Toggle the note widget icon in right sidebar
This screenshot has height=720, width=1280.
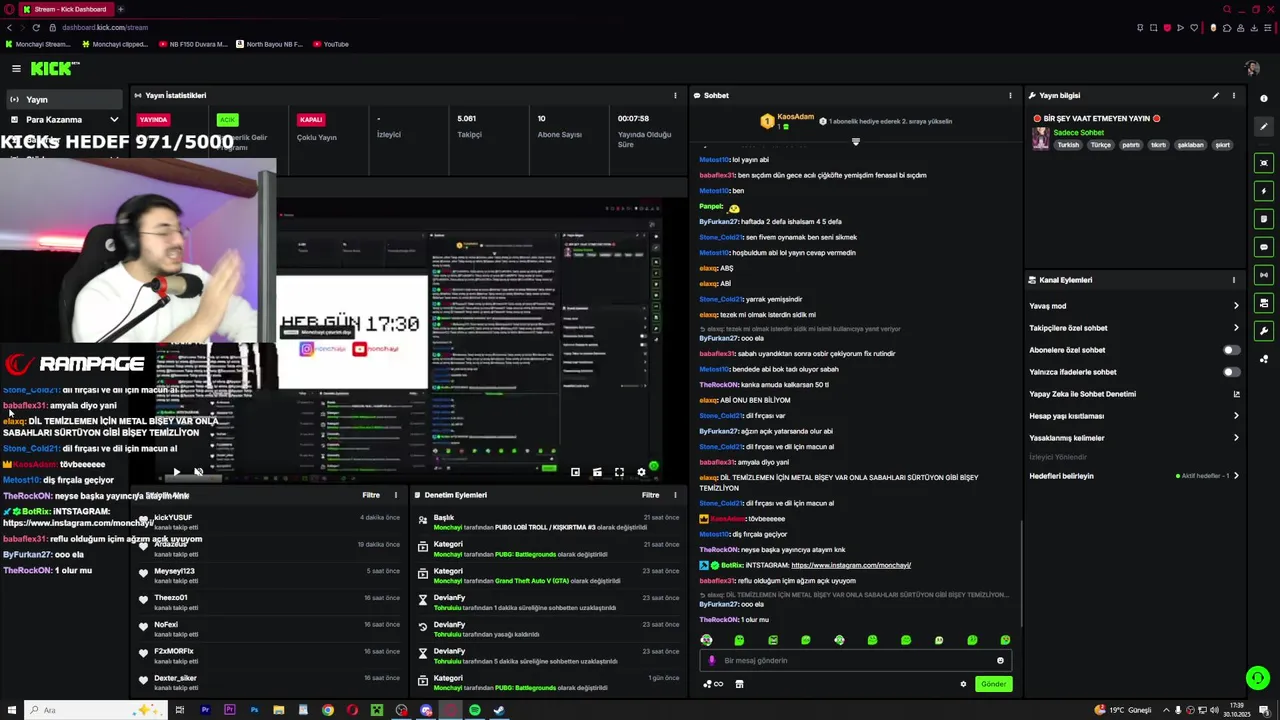[1264, 219]
